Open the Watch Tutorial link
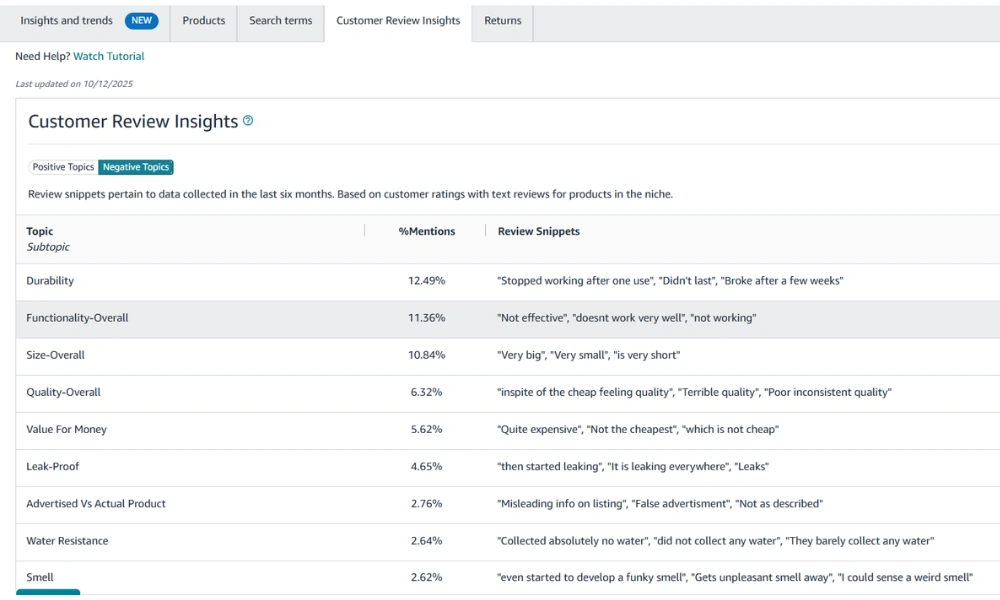Image resolution: width=1000 pixels, height=600 pixels. pyautogui.click(x=108, y=57)
